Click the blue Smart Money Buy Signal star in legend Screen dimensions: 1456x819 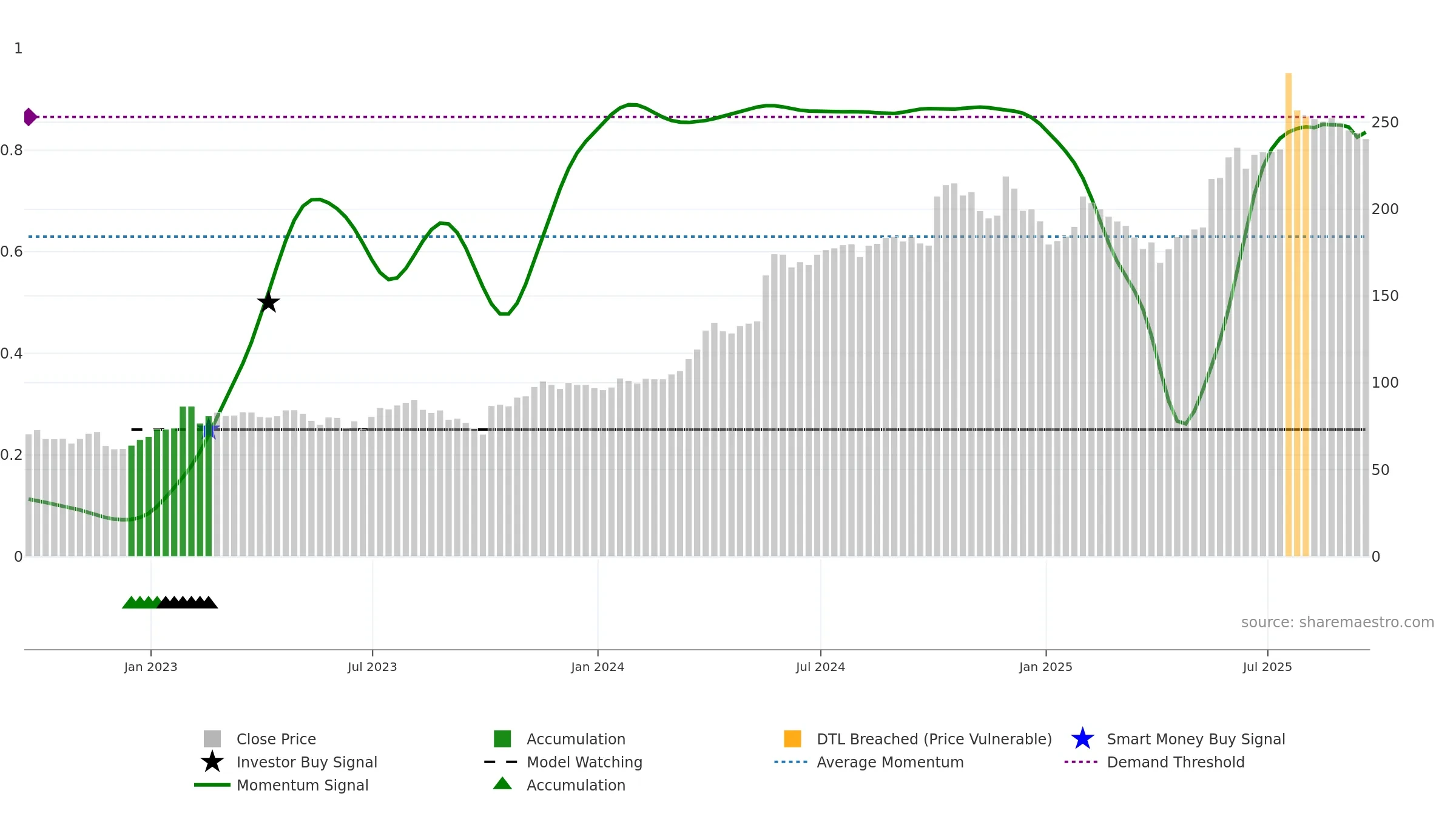pyautogui.click(x=1082, y=739)
